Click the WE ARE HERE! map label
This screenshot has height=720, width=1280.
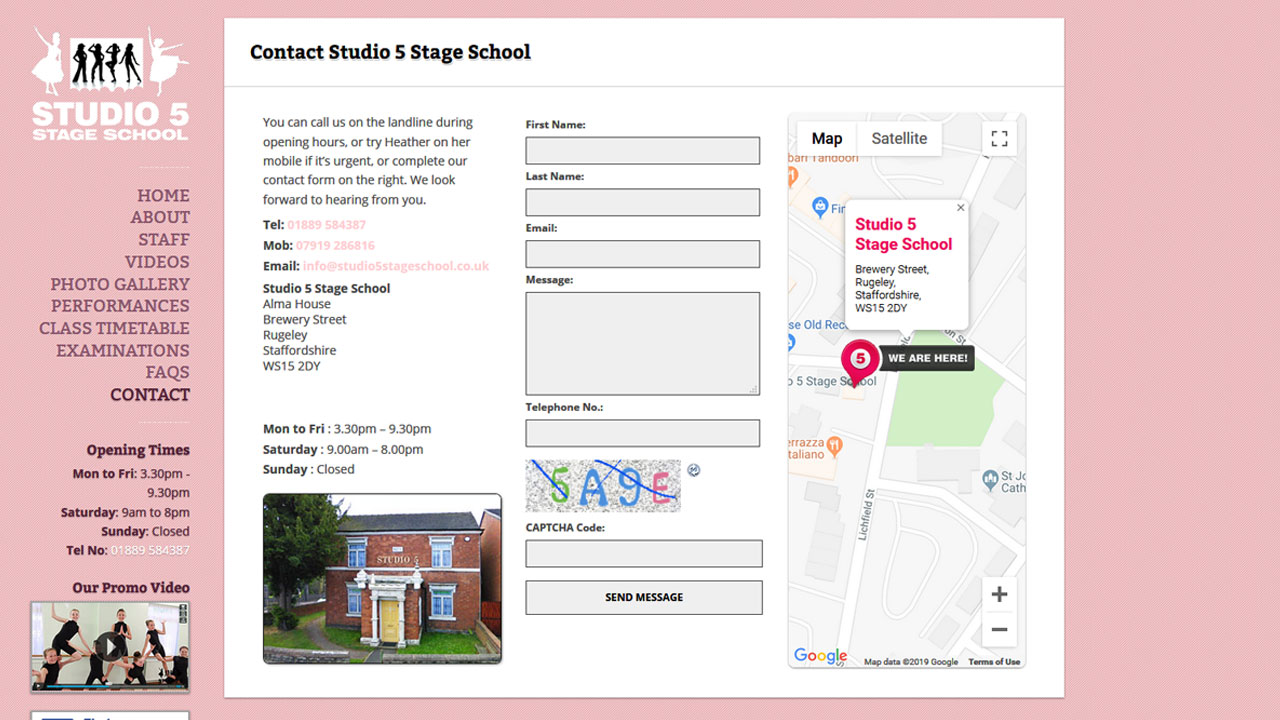(927, 358)
